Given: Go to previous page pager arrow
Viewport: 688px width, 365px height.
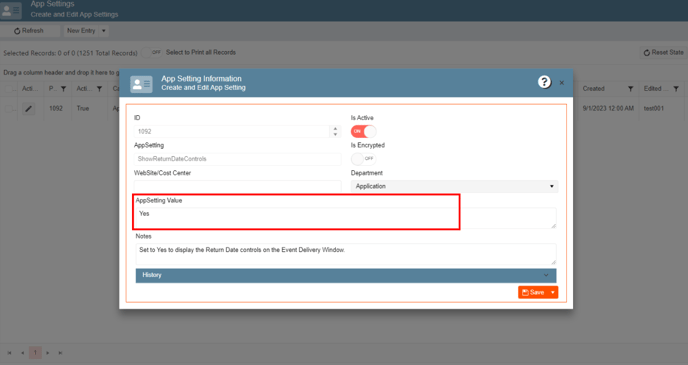Looking at the screenshot, I should point(22,353).
